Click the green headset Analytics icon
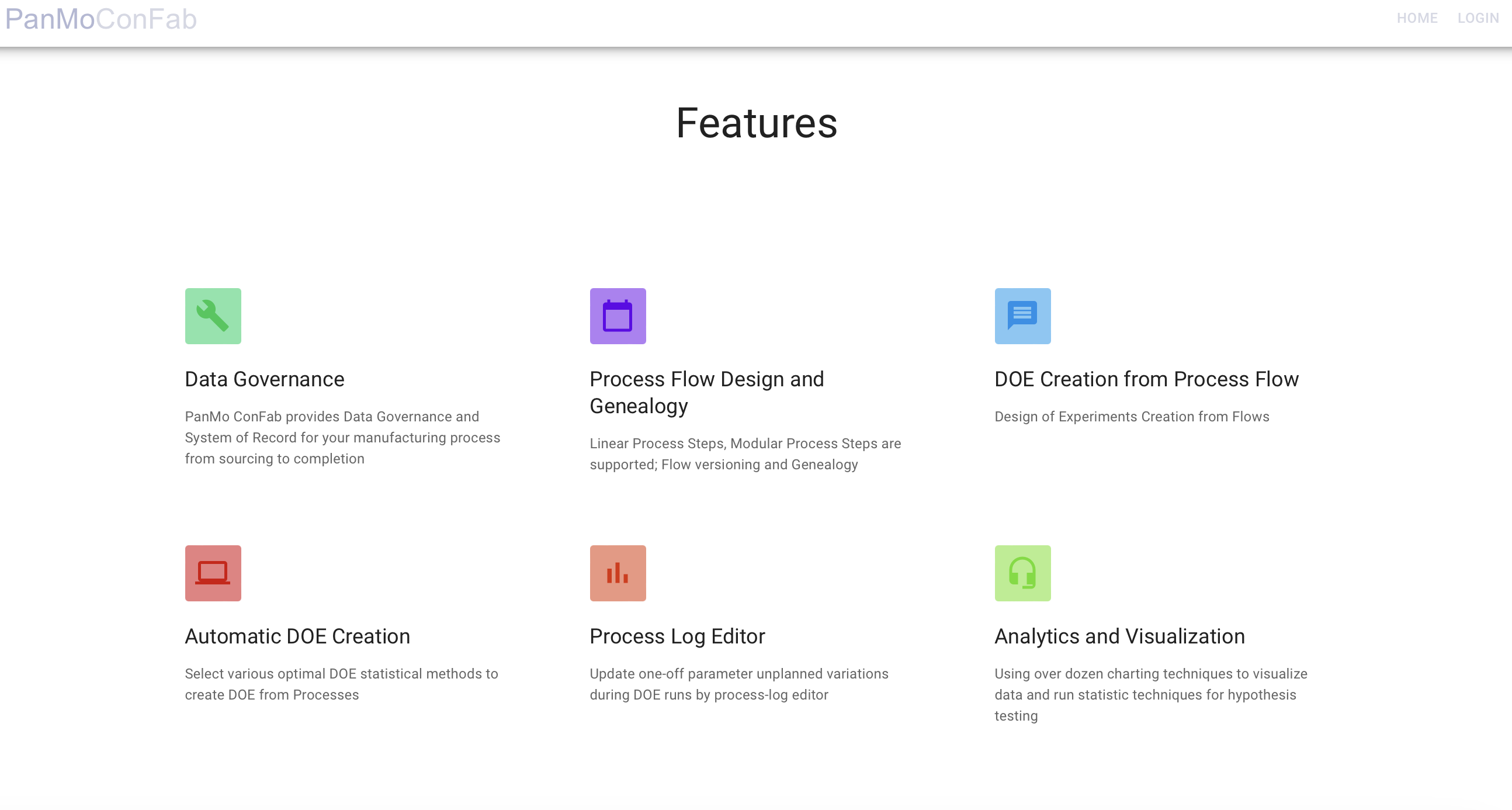1512x810 pixels. click(1022, 573)
